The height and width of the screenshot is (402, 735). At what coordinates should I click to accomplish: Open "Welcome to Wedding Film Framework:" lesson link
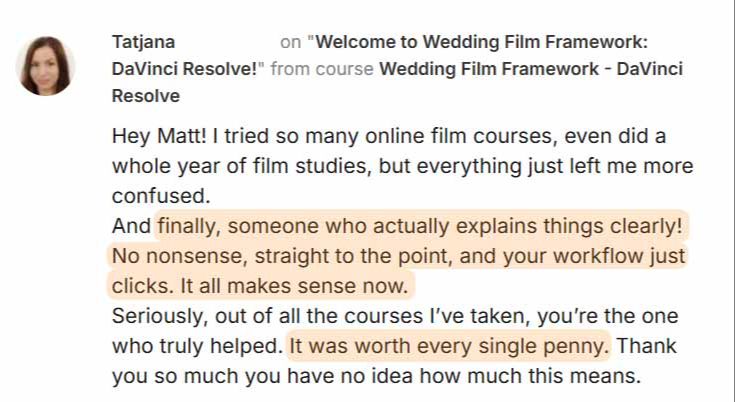pos(481,42)
